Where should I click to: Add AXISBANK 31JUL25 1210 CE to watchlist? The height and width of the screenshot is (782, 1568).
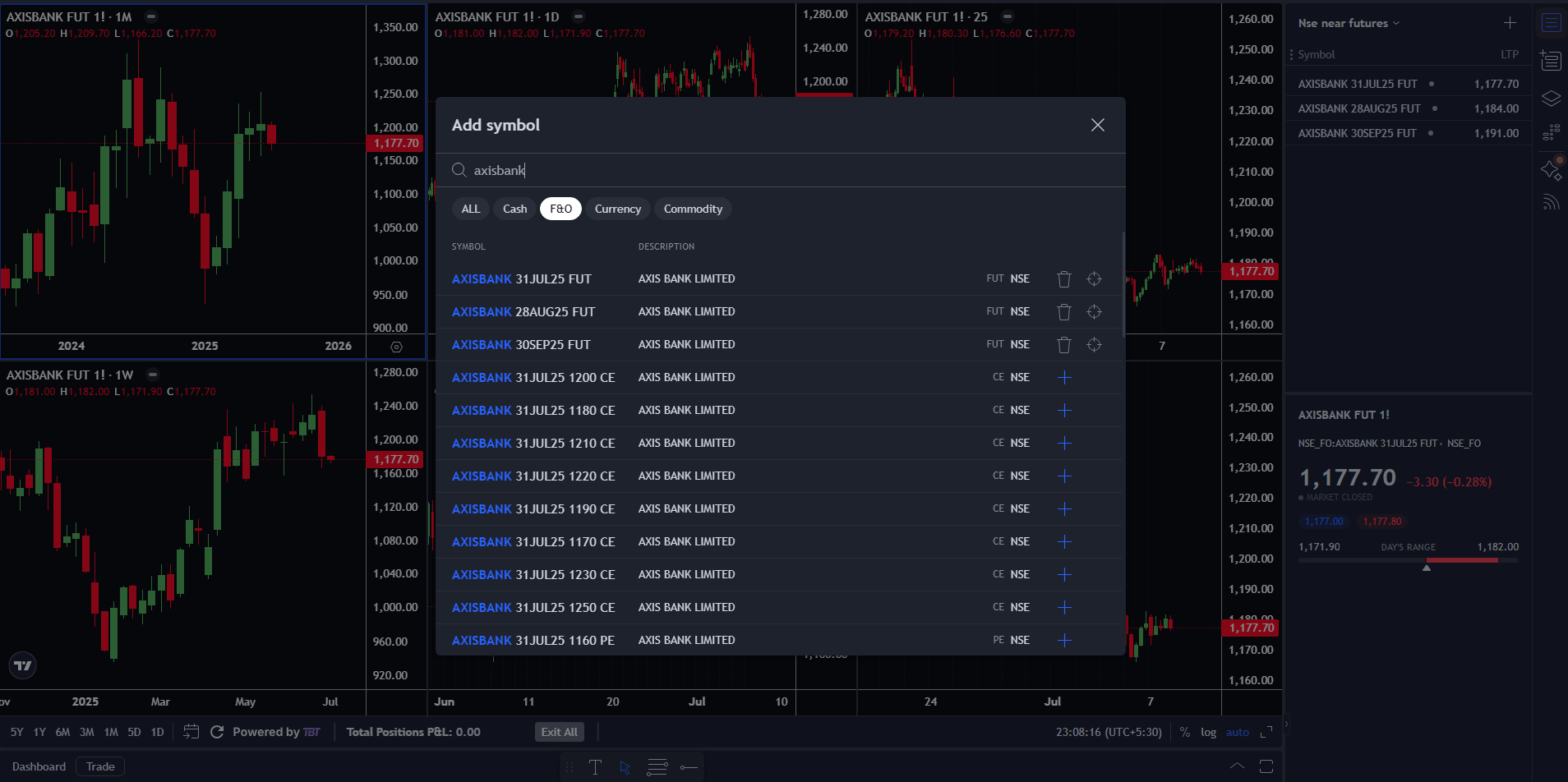pyautogui.click(x=1064, y=443)
